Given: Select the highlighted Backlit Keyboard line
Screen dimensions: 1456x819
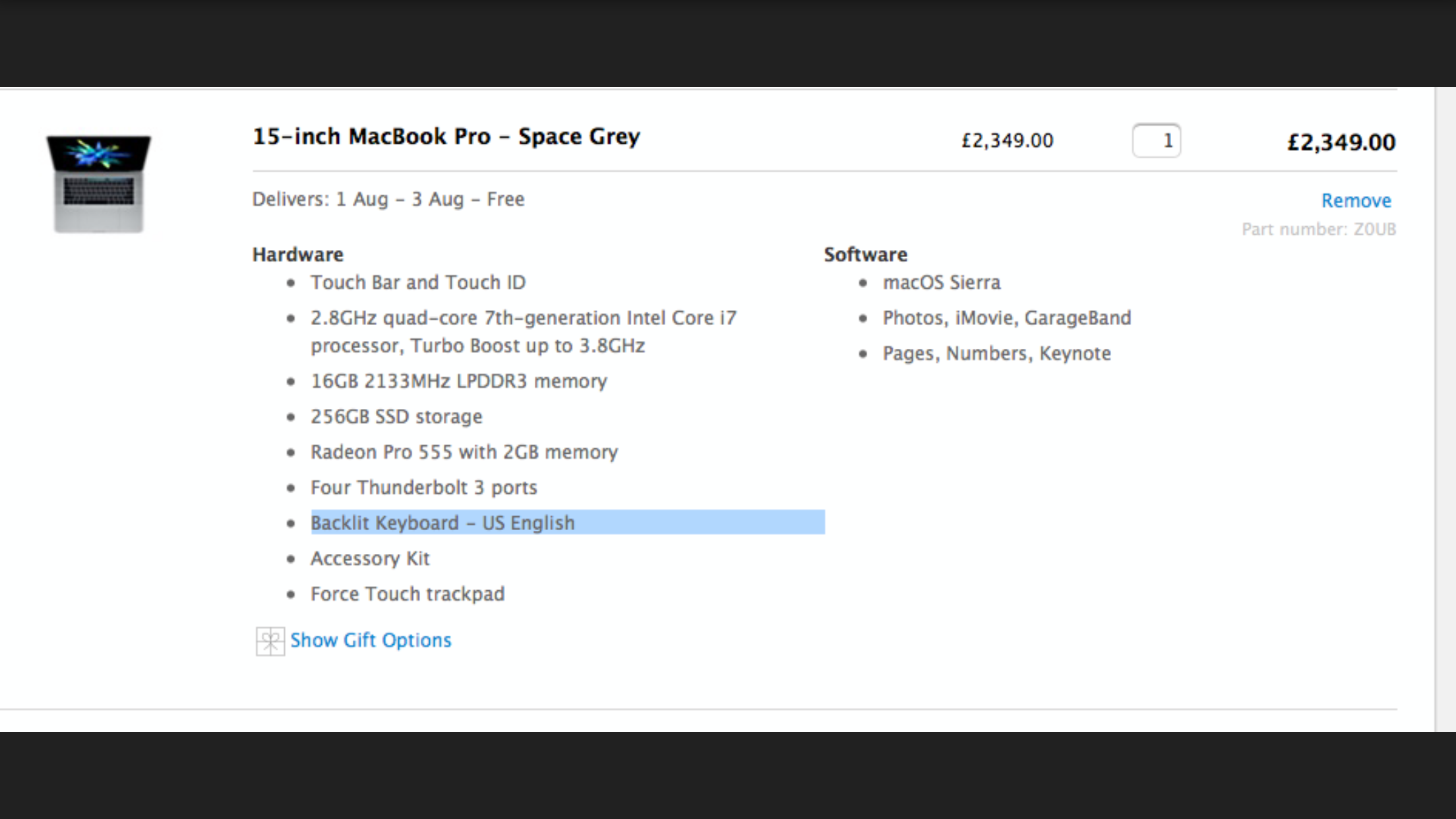Looking at the screenshot, I should 567,522.
